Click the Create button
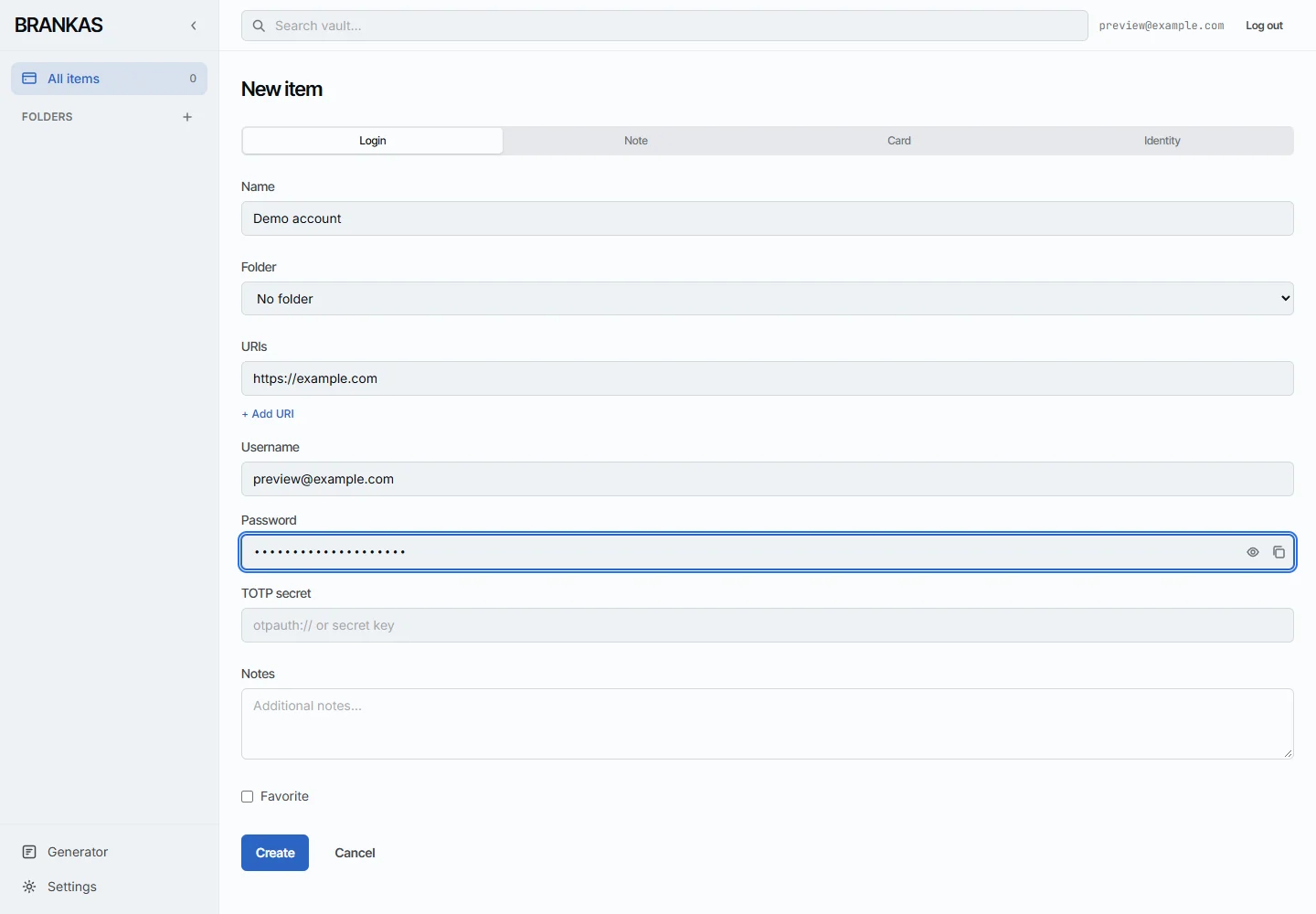 point(275,853)
